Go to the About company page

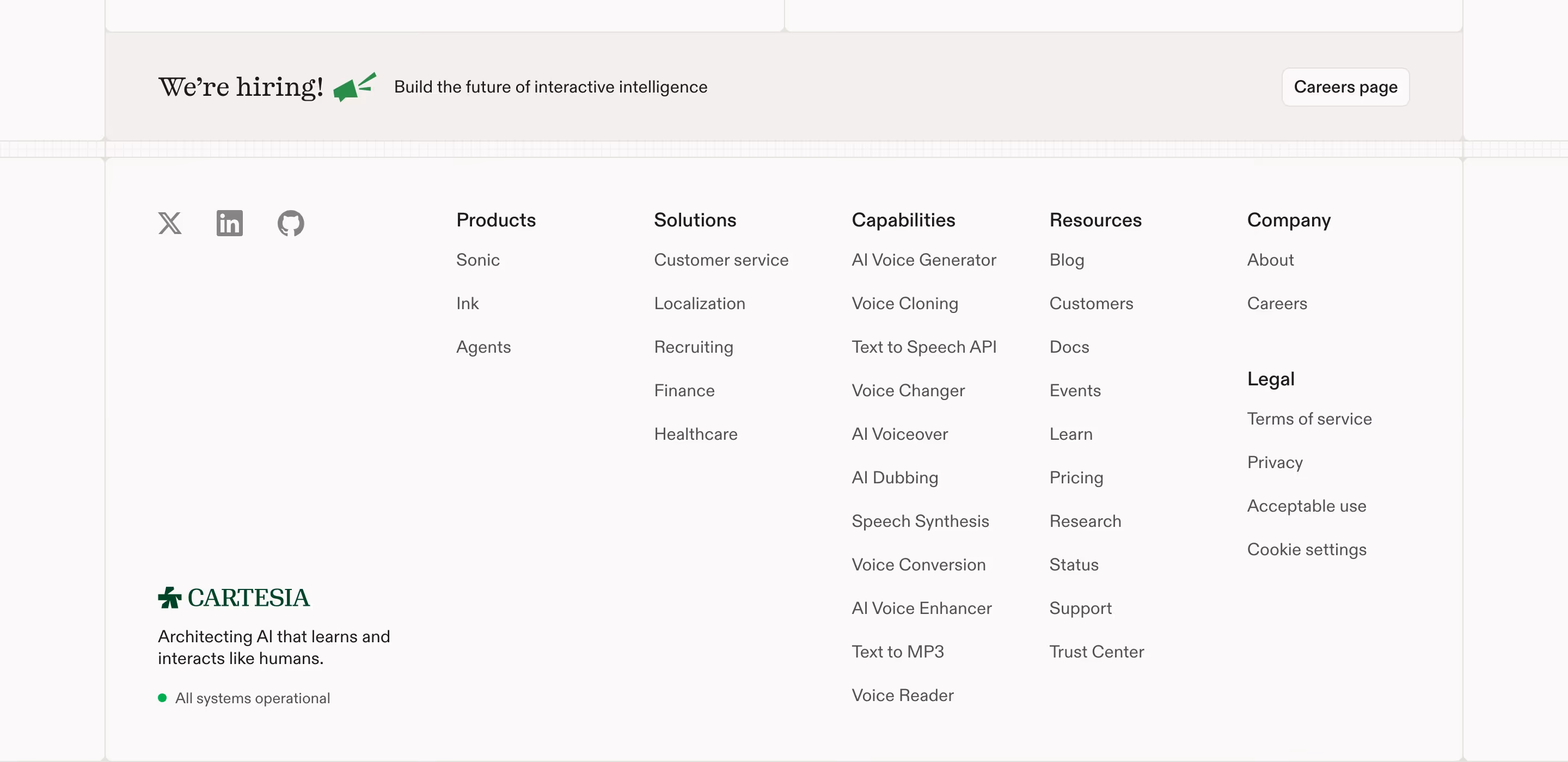(1270, 260)
